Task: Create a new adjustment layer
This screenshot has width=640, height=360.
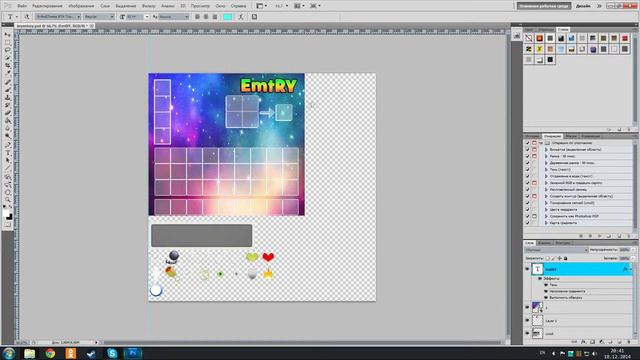Action: click(x=601, y=342)
